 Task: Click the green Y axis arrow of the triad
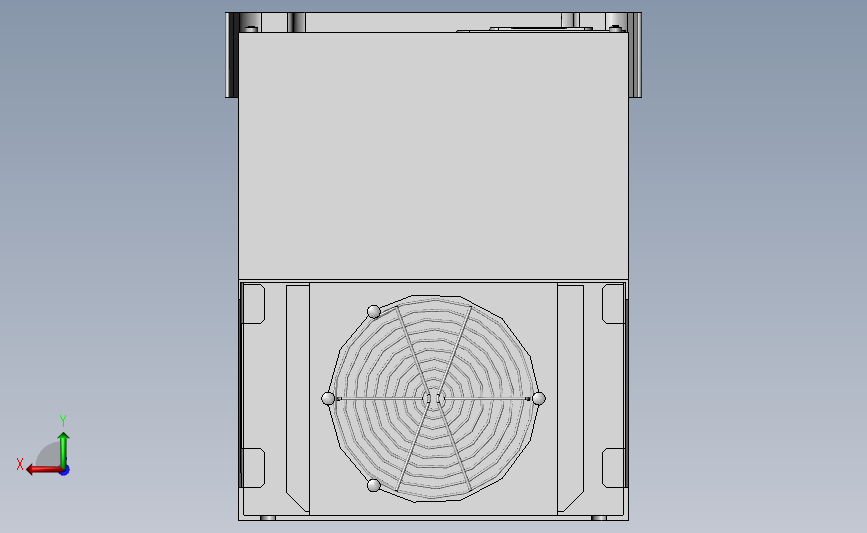click(64, 449)
